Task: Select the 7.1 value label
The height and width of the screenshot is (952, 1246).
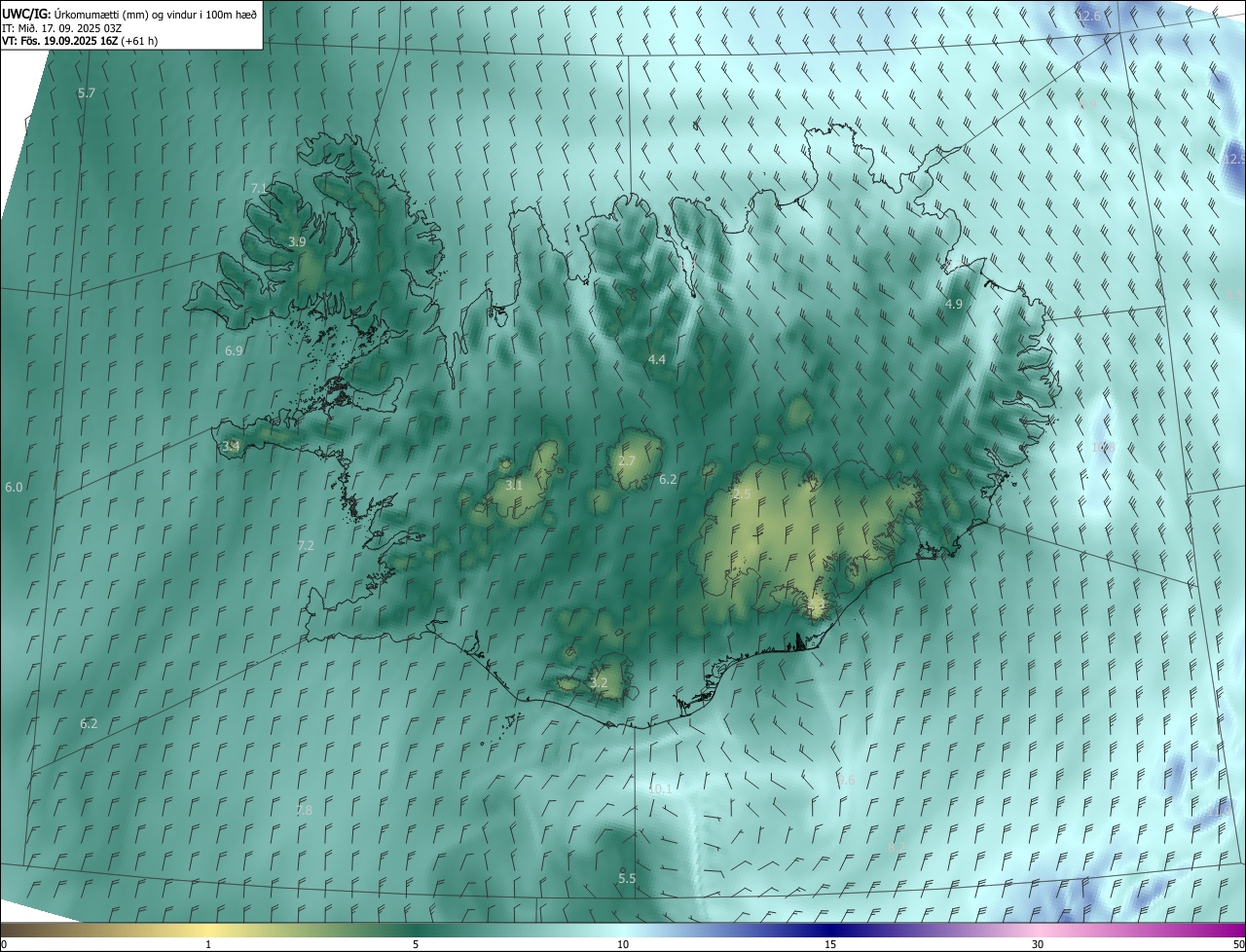Action: coord(259,188)
